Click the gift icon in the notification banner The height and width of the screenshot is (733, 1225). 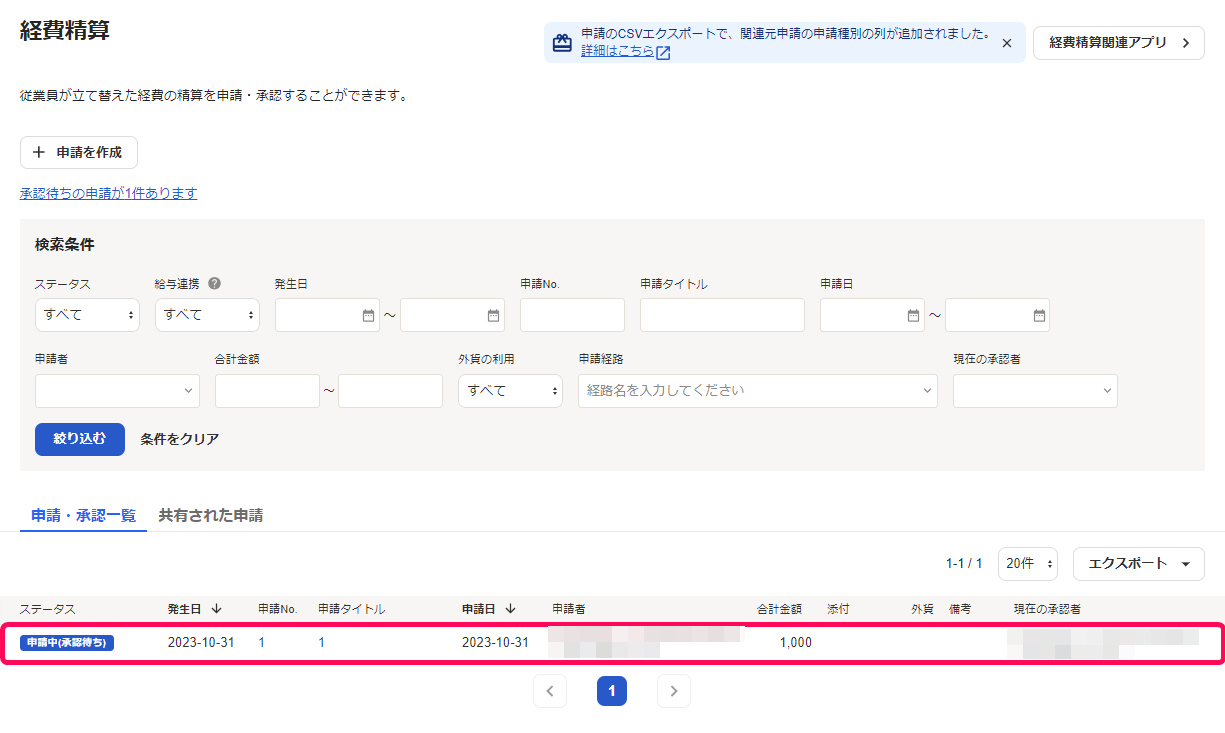[x=562, y=43]
